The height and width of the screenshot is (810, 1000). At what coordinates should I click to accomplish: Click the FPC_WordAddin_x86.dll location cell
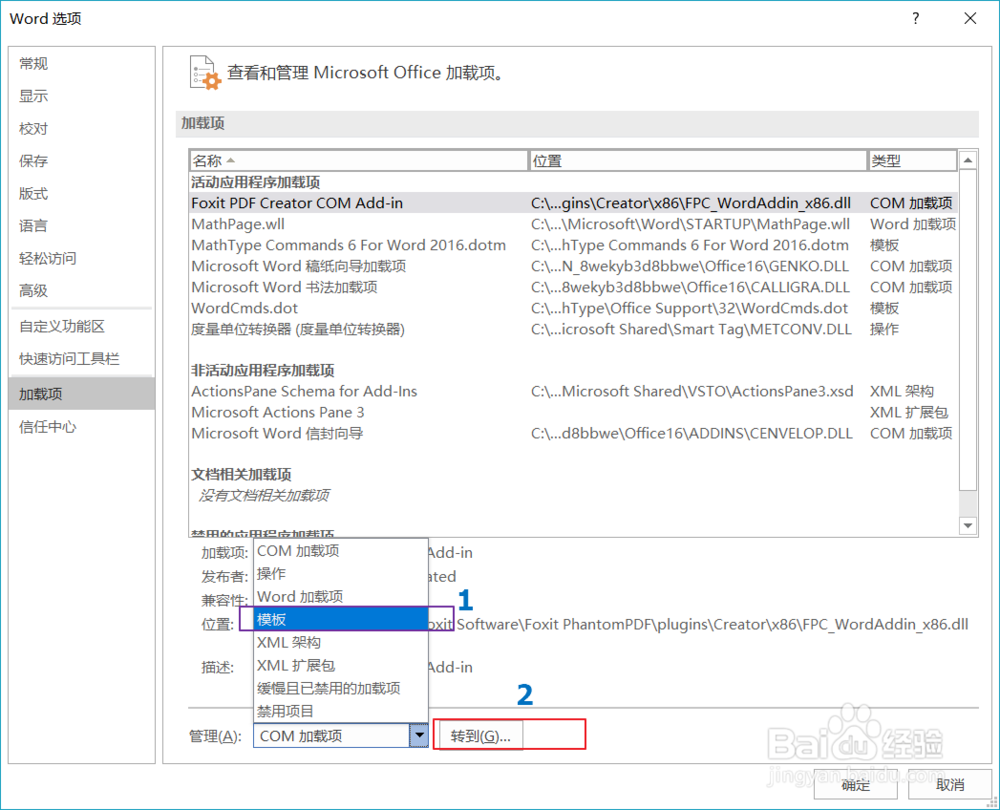pyautogui.click(x=691, y=203)
